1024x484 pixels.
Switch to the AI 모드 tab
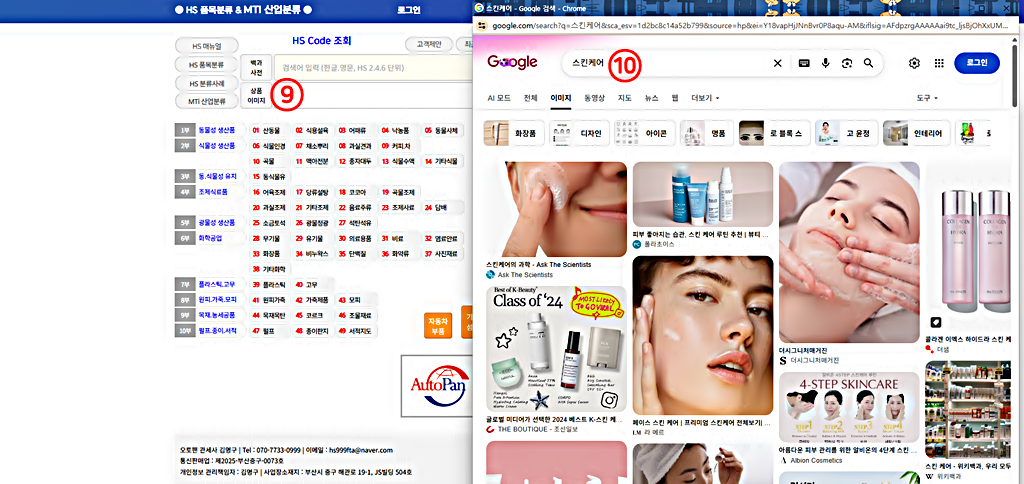(x=499, y=98)
